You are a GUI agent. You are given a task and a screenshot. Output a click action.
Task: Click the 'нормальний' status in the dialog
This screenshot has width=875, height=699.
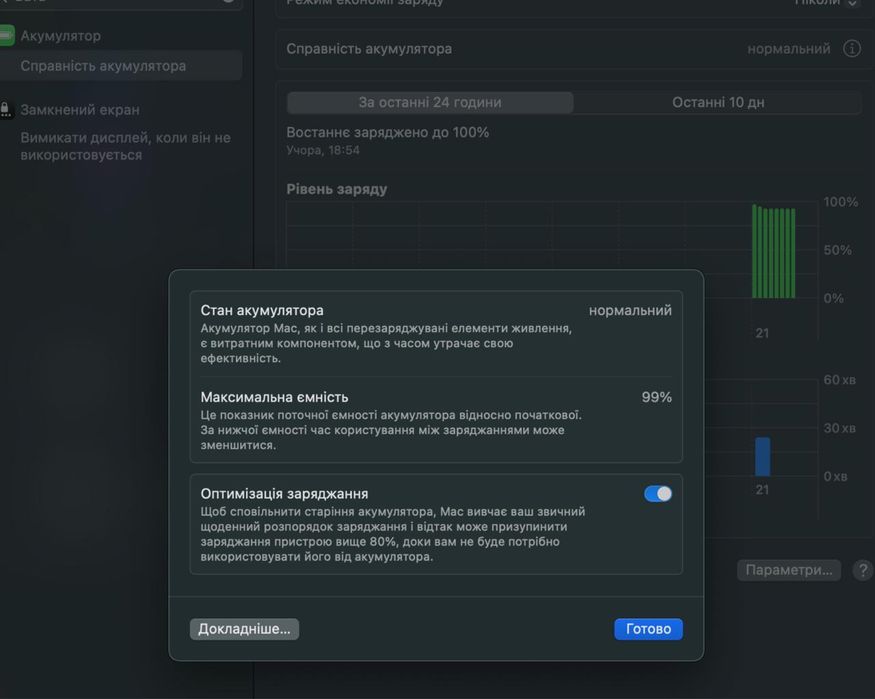pyautogui.click(x=630, y=310)
